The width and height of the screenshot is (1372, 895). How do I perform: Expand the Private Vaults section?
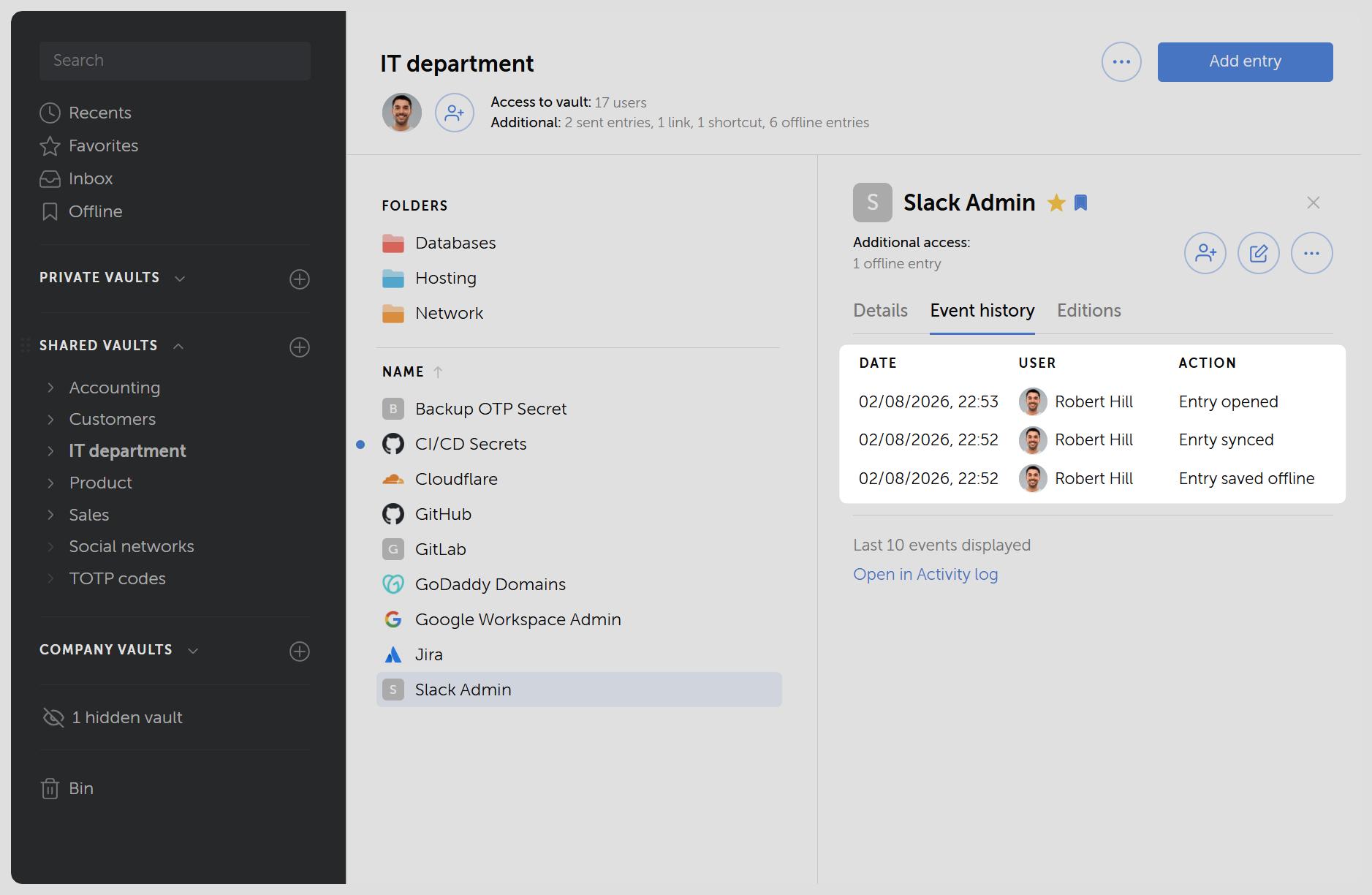[180, 279]
